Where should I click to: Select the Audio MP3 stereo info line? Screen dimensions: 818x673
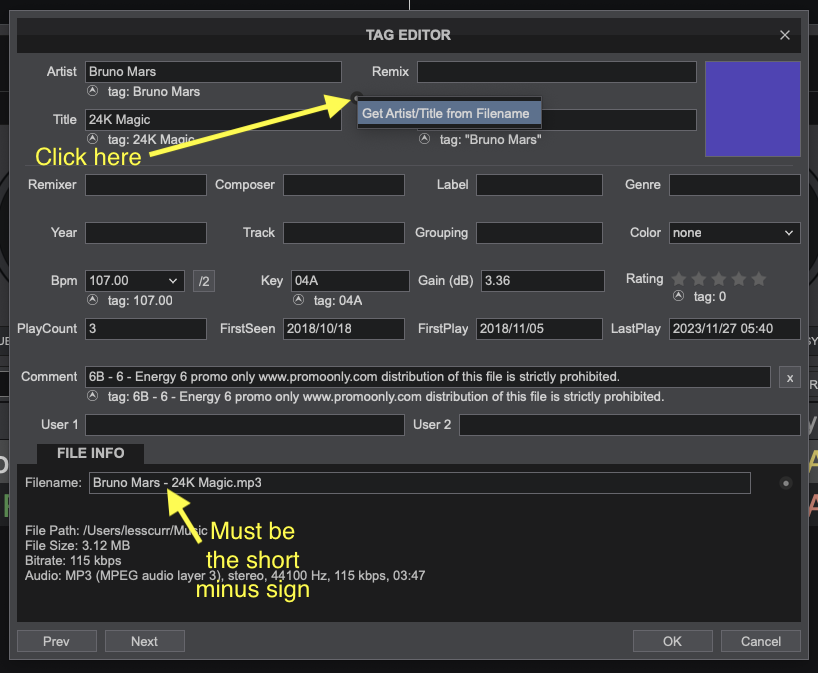click(225, 576)
